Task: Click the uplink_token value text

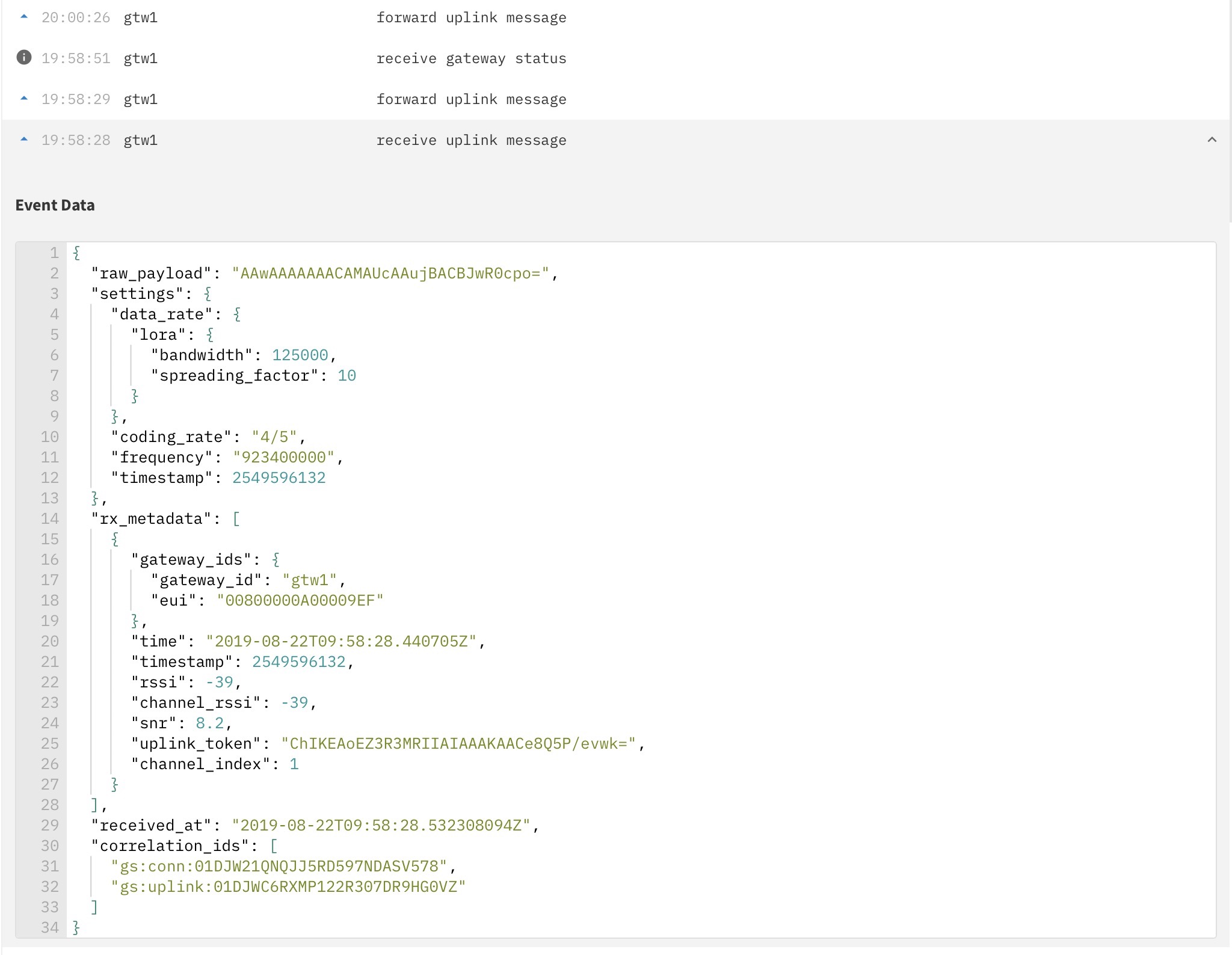Action: [458, 744]
